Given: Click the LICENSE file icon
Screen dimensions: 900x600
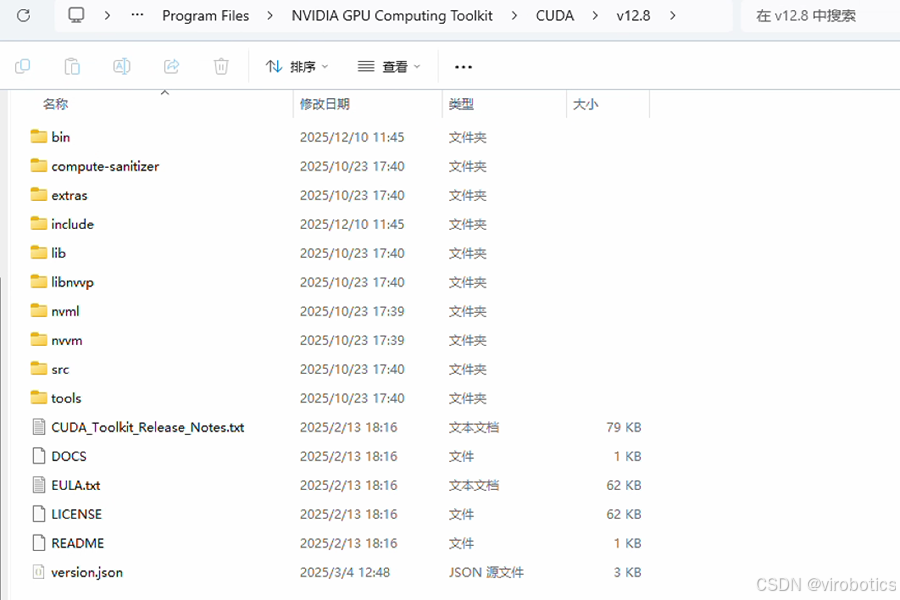Looking at the screenshot, I should coord(38,514).
